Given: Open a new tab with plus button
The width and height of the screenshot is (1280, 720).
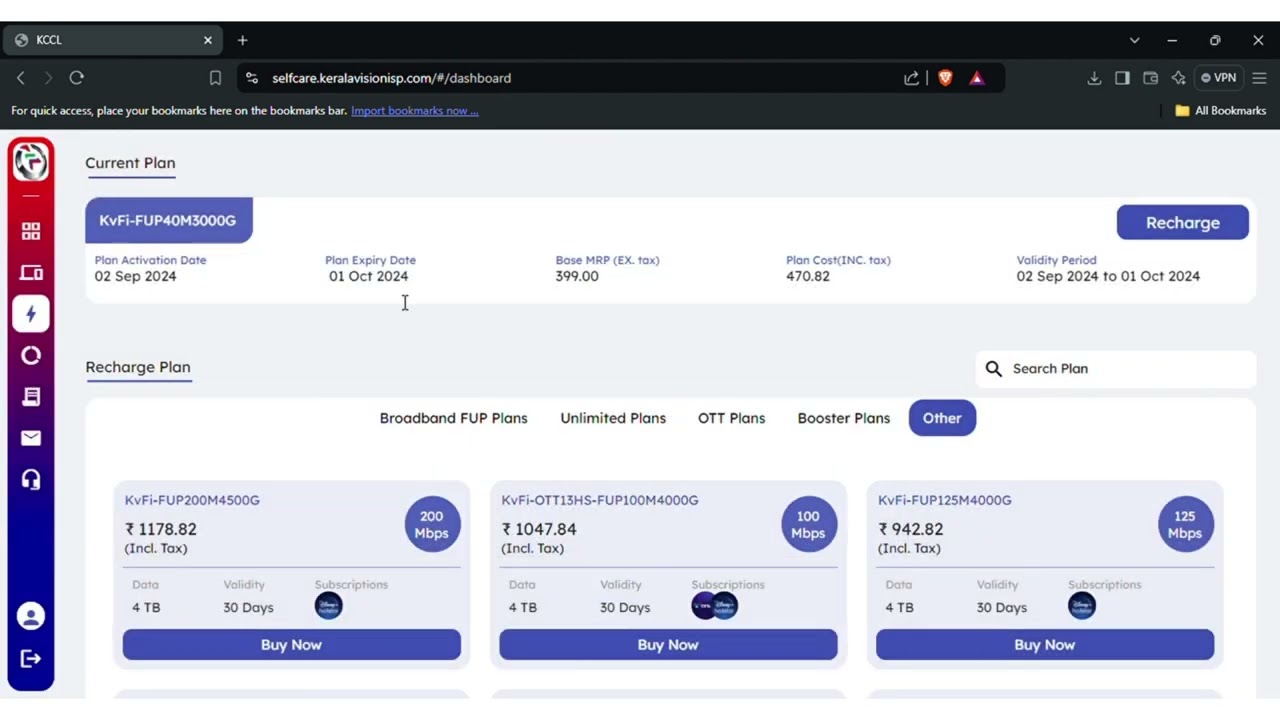Looking at the screenshot, I should [242, 40].
